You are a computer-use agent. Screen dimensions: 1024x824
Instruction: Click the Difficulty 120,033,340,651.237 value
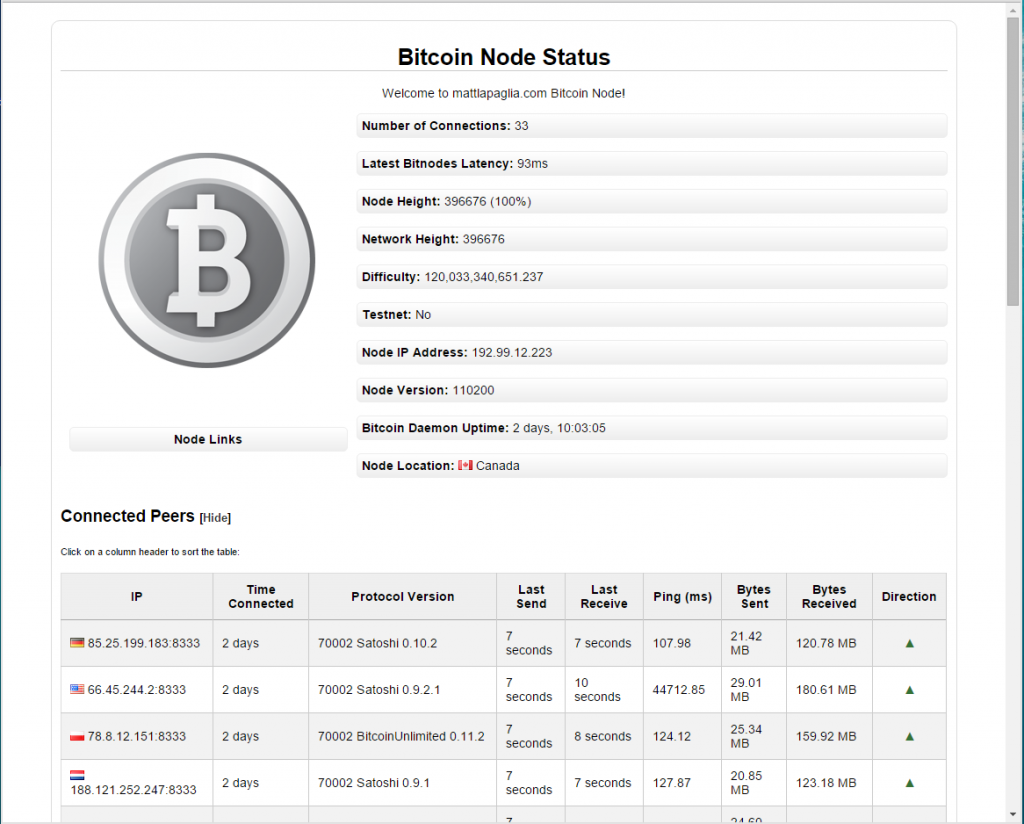pyautogui.click(x=484, y=277)
